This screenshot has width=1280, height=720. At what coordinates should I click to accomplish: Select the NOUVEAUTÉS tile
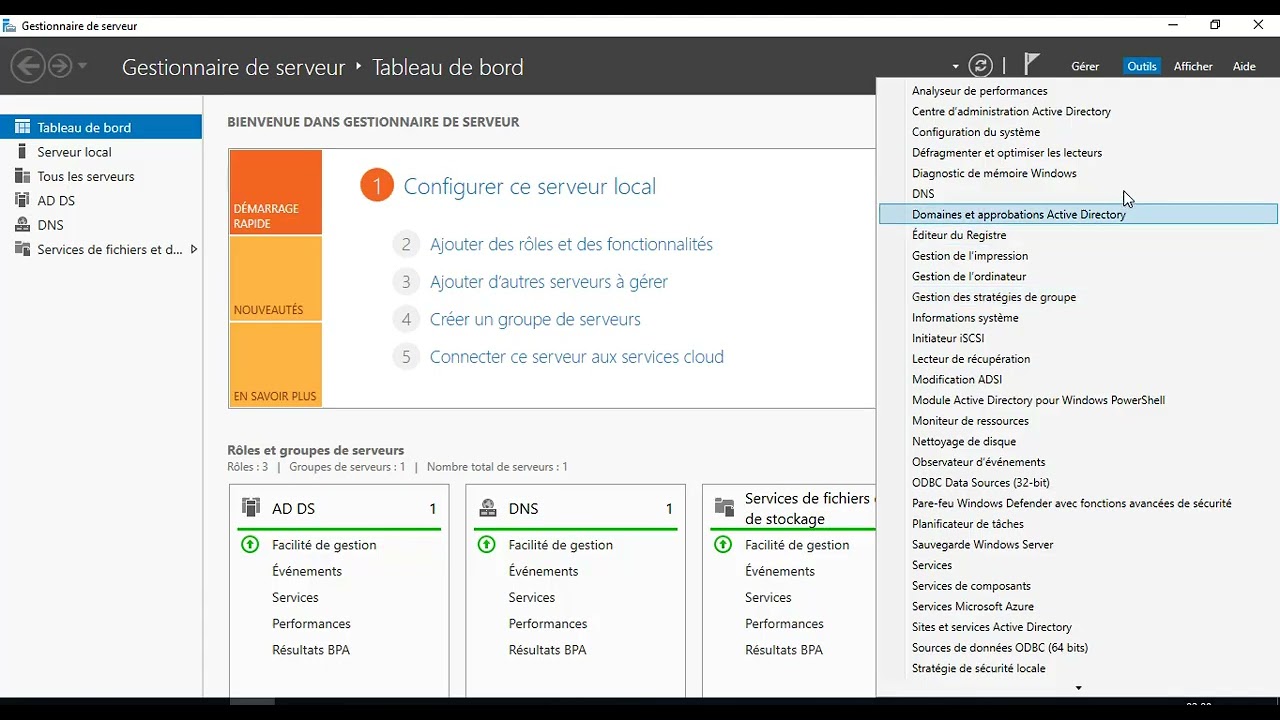275,279
